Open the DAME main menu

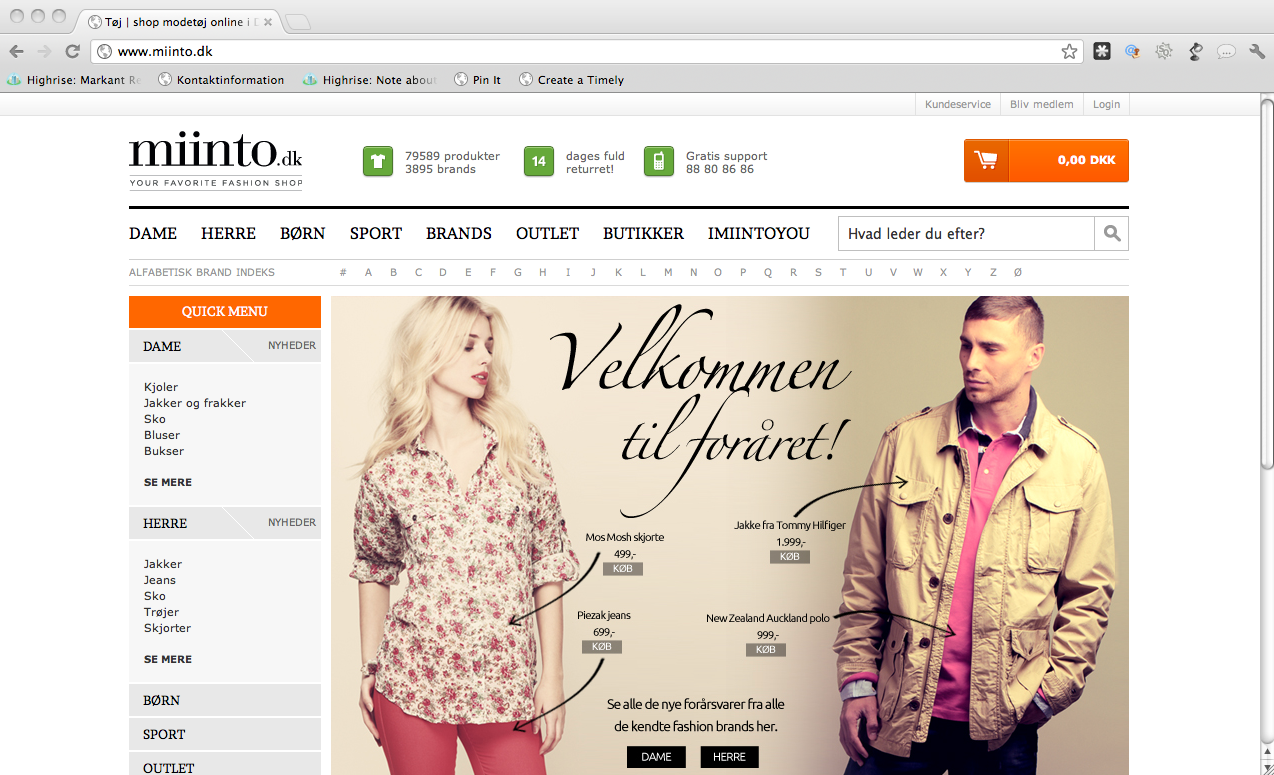point(153,233)
